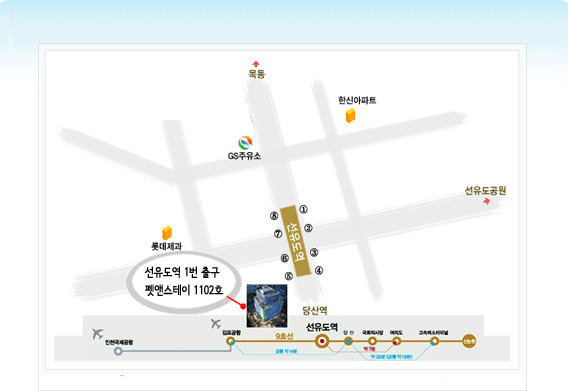Select the 김포공항 station circle
This screenshot has height=391, width=568.
[230, 341]
